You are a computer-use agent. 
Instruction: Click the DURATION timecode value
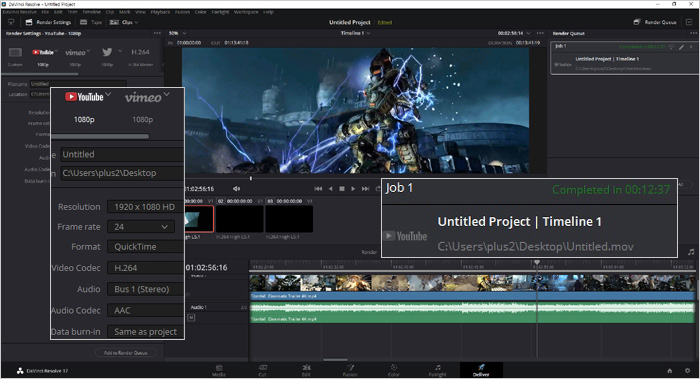(528, 43)
